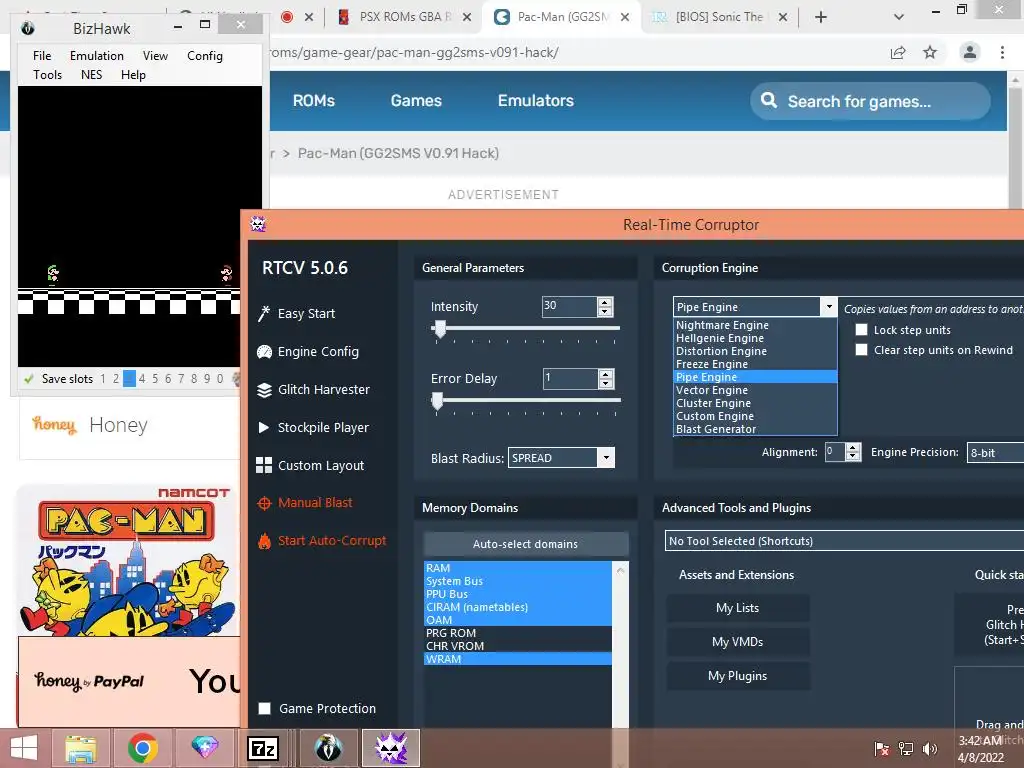The width and height of the screenshot is (1024, 768).
Task: Choose Nightmare Engine from the list
Action: tap(755, 325)
